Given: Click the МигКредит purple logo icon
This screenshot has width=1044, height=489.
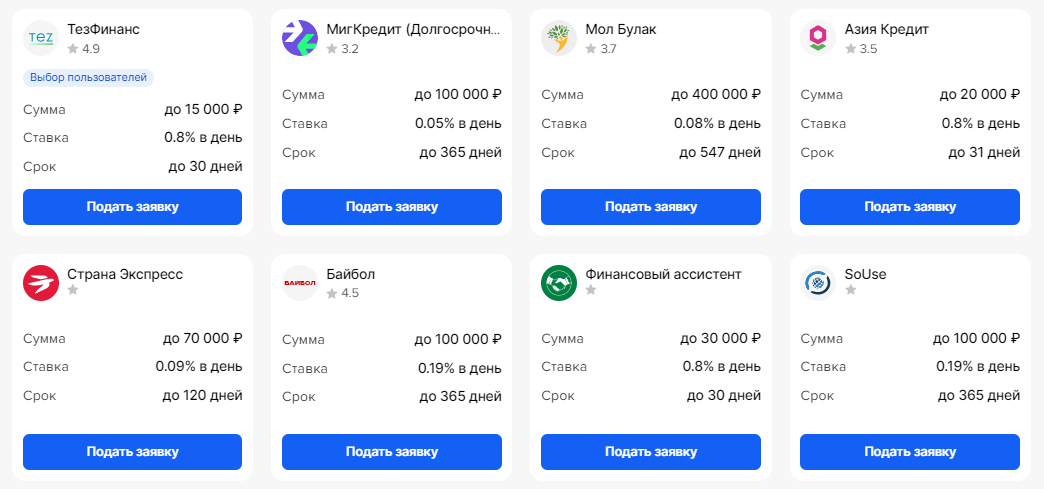Looking at the screenshot, I should pyautogui.click(x=300, y=38).
